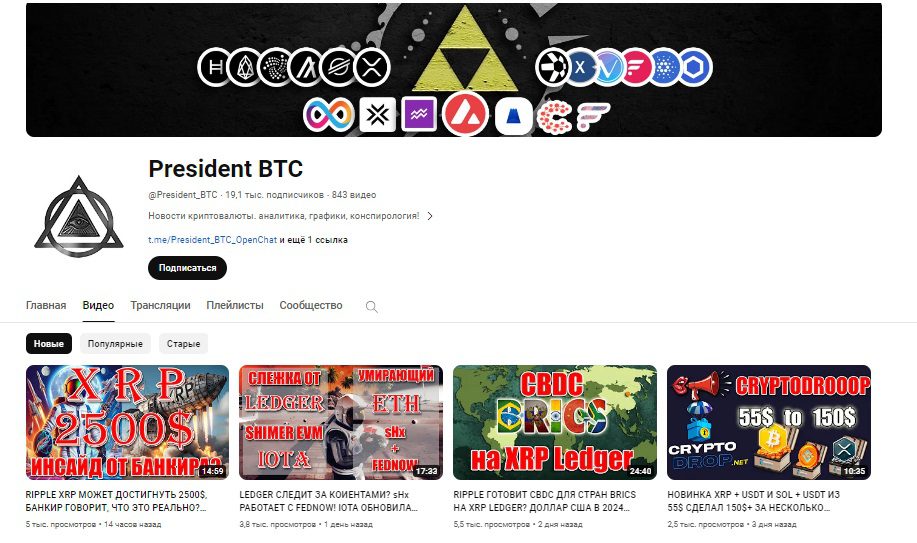This screenshot has width=917, height=543.
Task: Open the Сообщество tab
Action: [x=311, y=305]
